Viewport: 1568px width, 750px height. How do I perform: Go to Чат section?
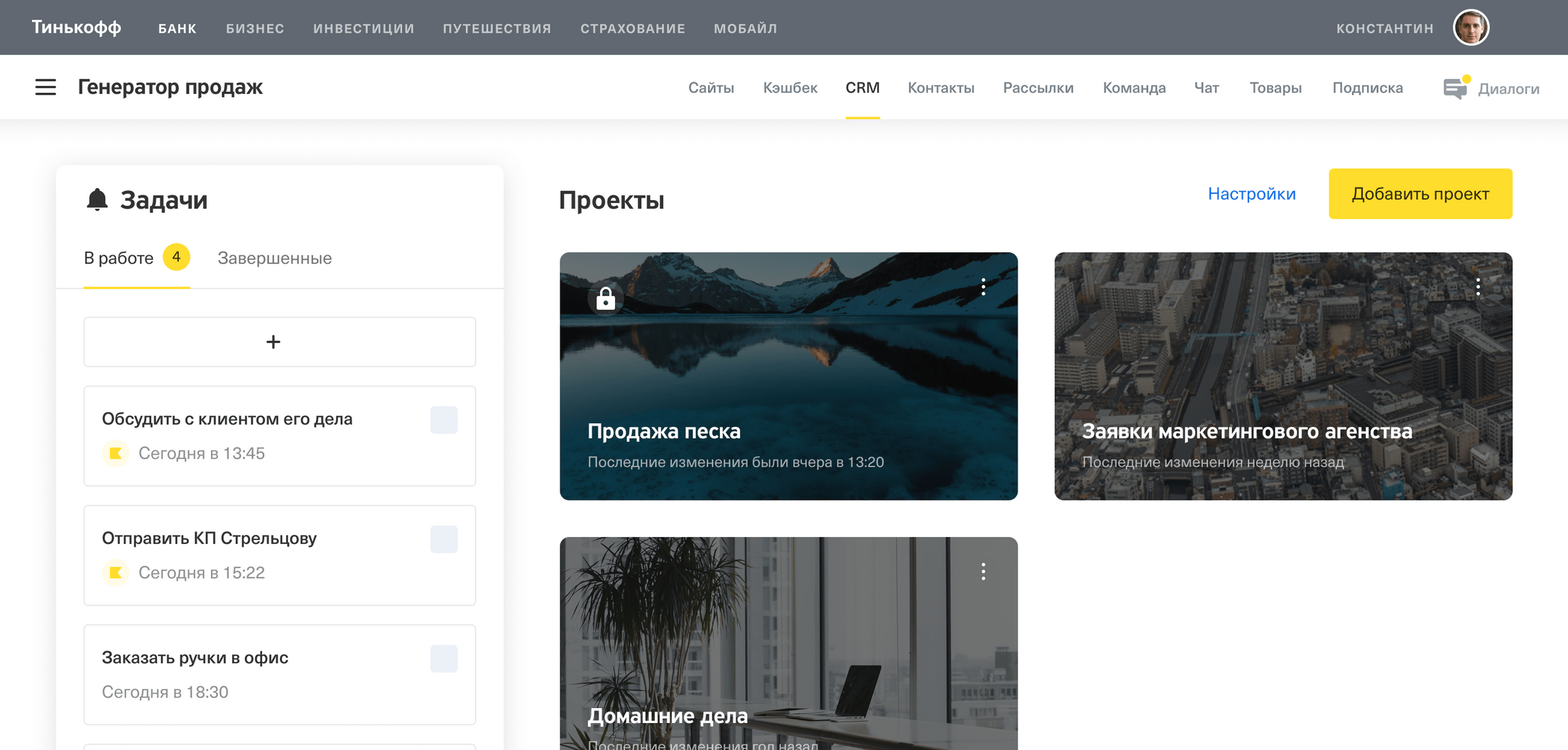pos(1207,87)
